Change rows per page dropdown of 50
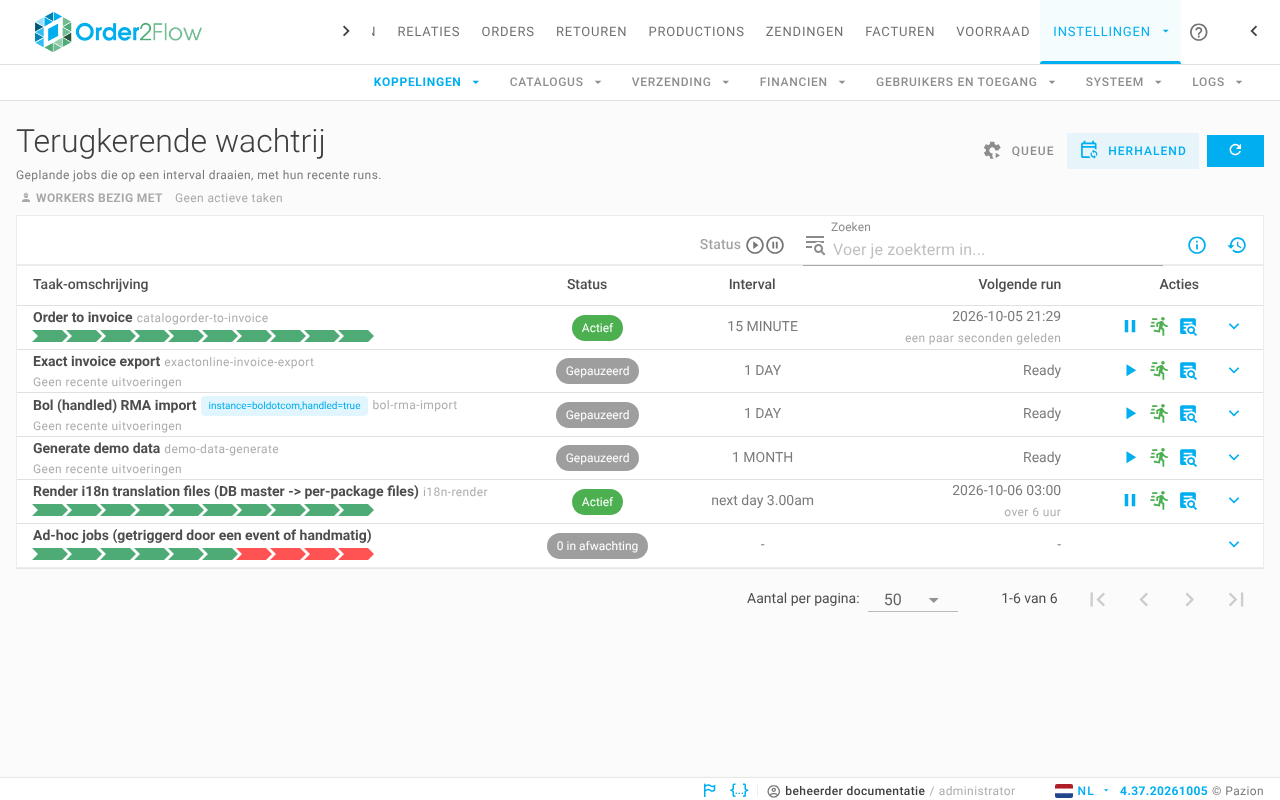The height and width of the screenshot is (800, 1280). 912,599
